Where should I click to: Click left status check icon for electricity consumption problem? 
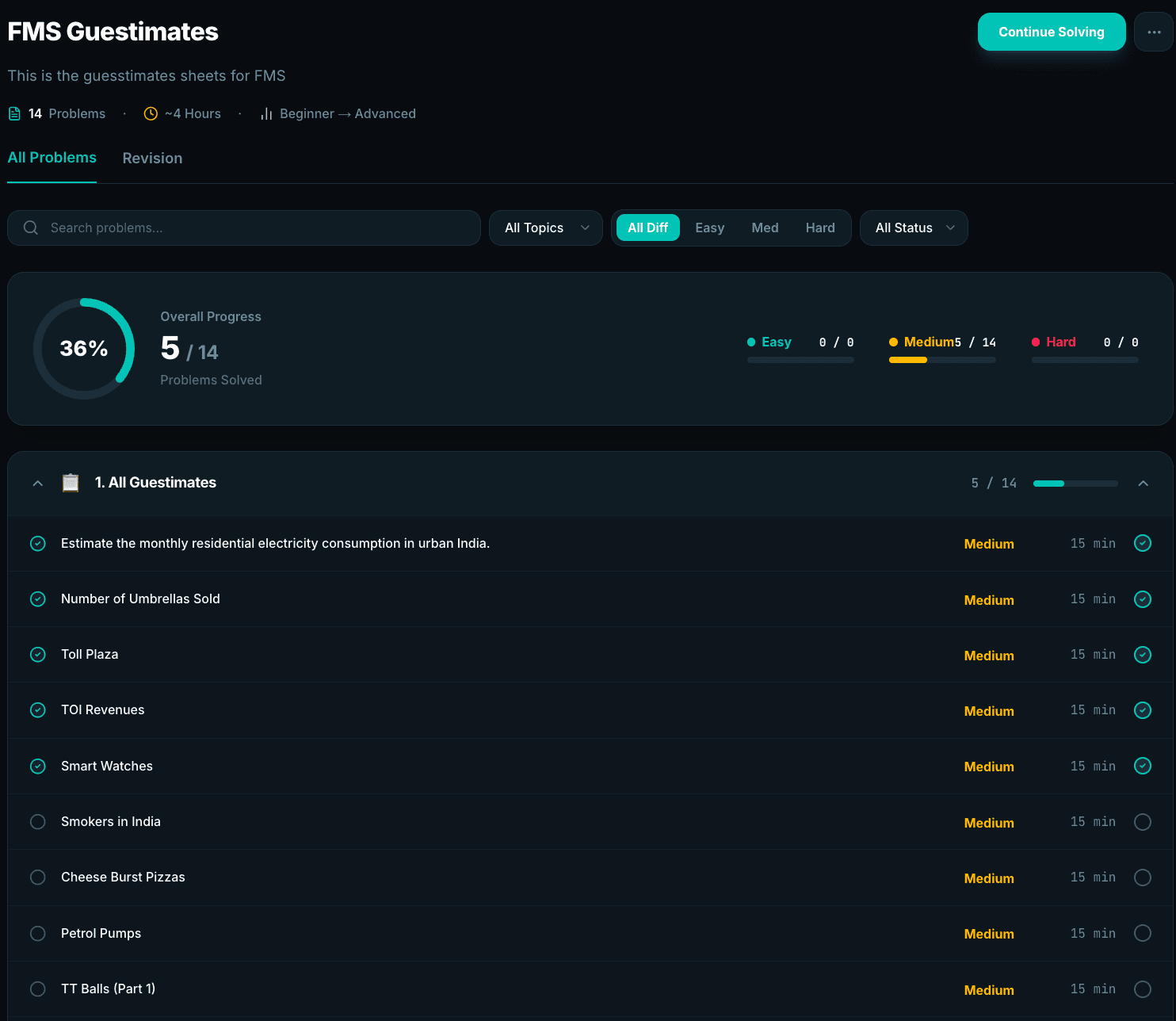tap(38, 544)
